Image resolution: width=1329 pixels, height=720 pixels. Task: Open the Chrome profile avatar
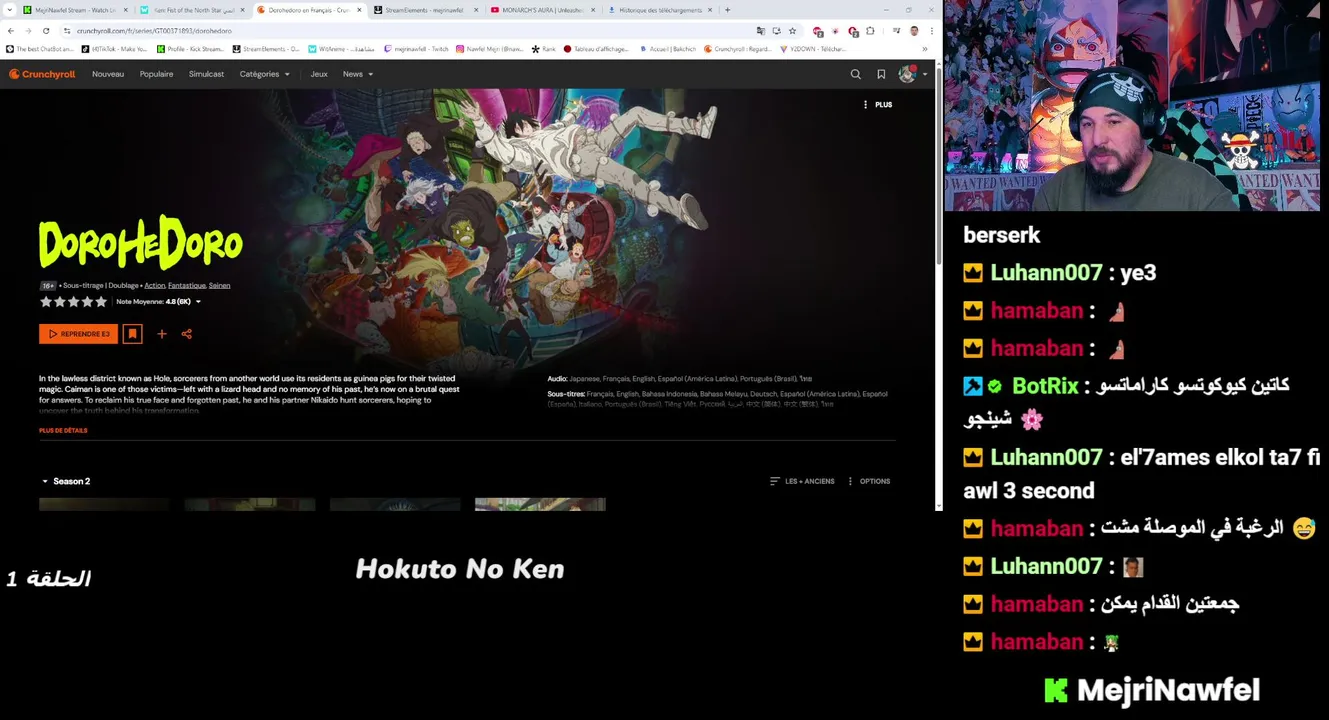(x=914, y=31)
